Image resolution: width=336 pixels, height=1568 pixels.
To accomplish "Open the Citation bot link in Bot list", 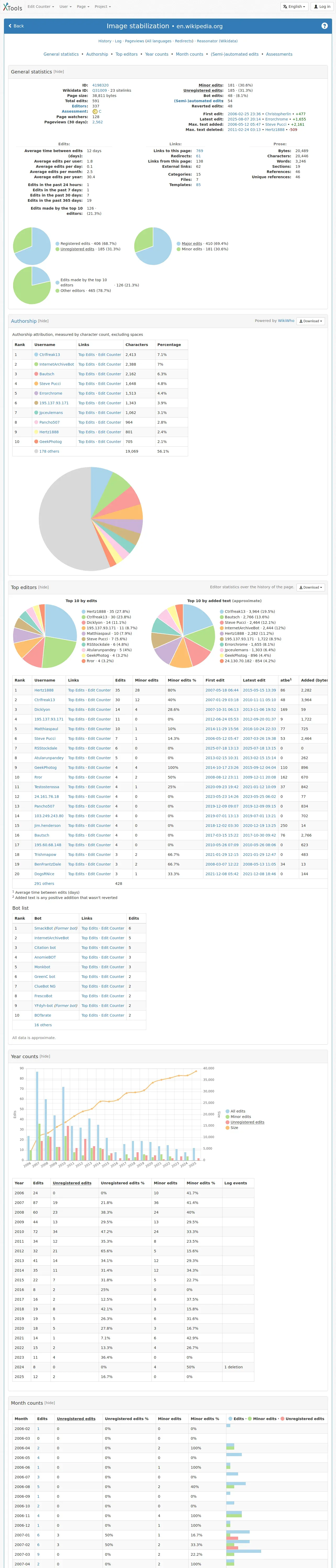I will point(45,948).
